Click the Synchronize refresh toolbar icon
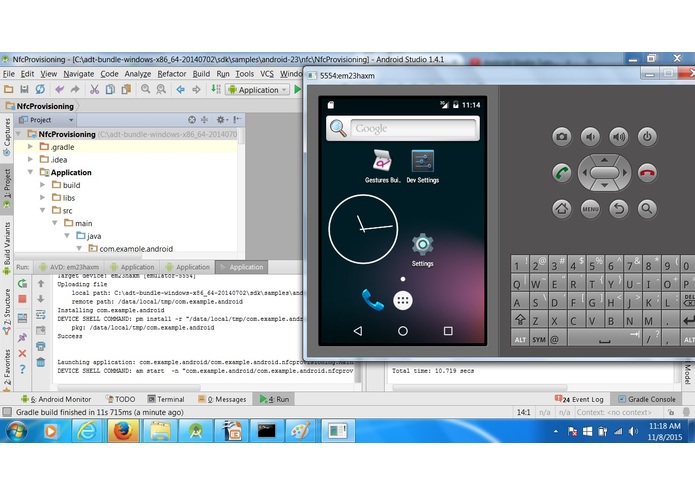The image size is (695, 494). coord(40,89)
